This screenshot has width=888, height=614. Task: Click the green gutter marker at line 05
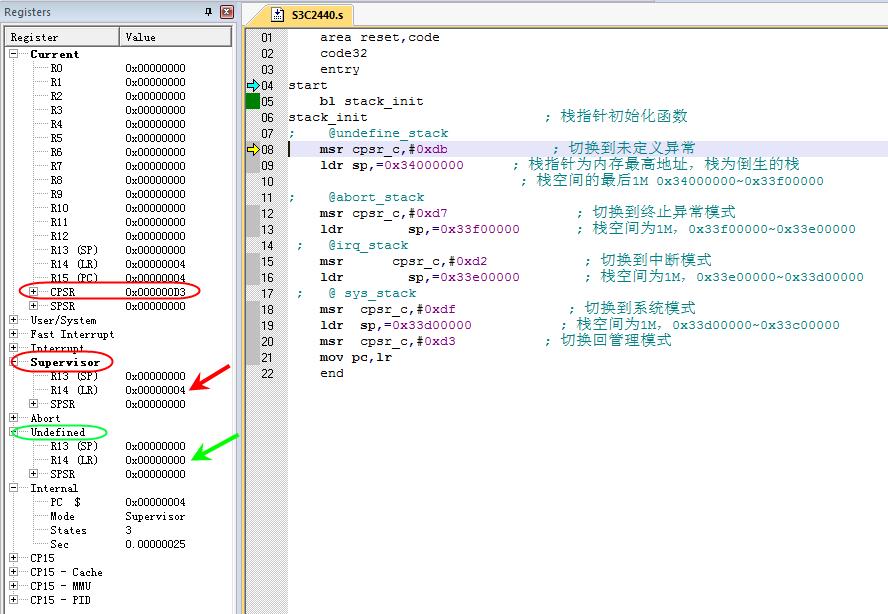click(x=253, y=101)
